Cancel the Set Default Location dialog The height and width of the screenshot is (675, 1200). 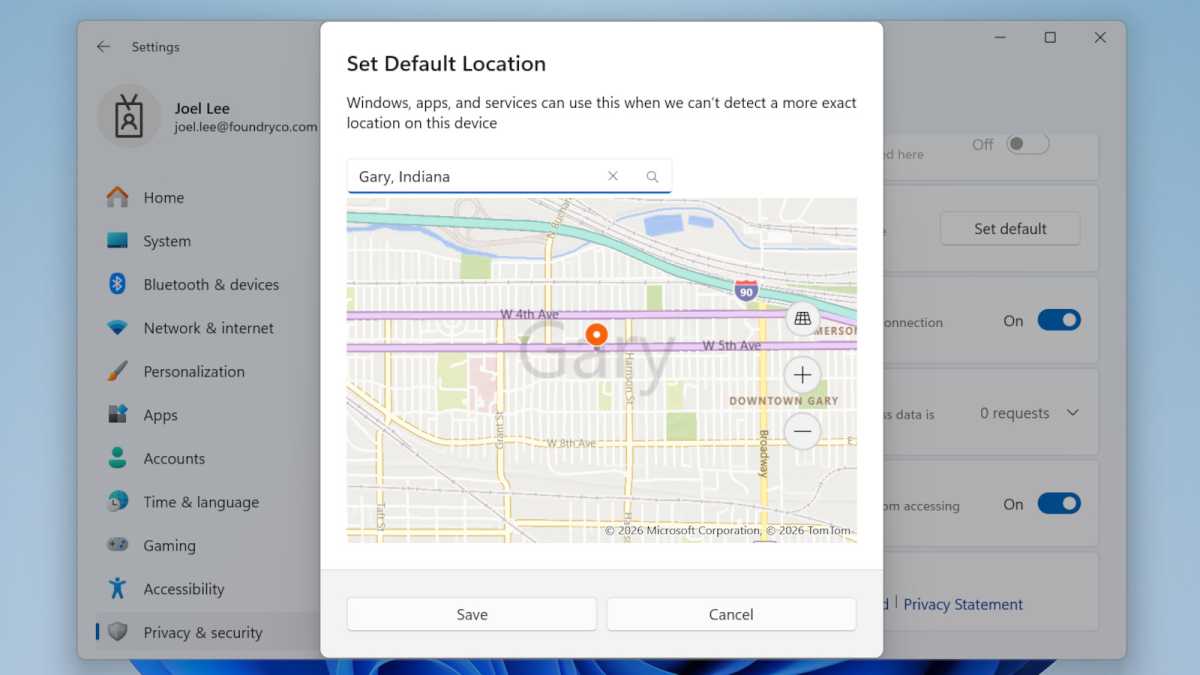731,614
